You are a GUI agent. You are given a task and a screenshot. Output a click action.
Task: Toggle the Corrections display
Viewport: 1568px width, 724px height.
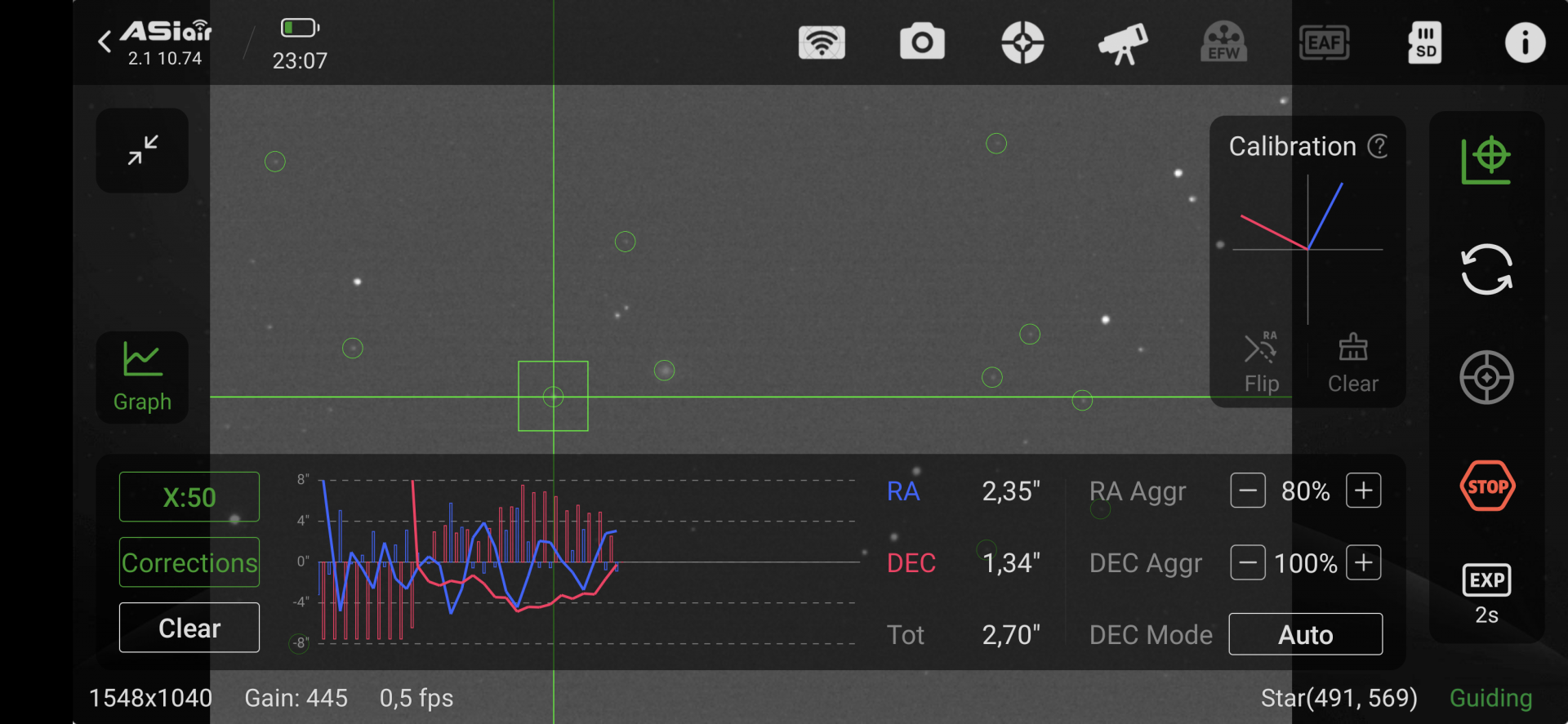189,562
